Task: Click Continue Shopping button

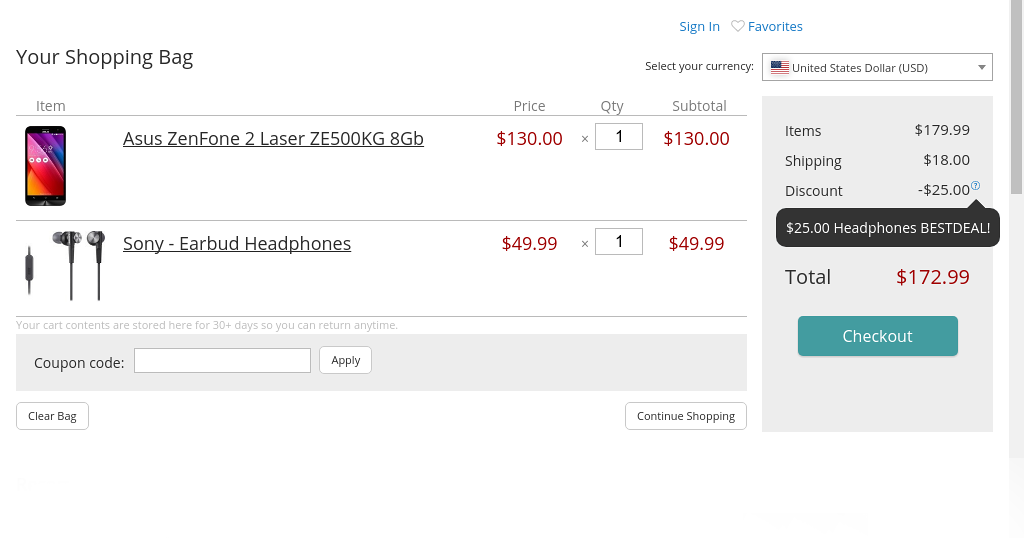Action: pyautogui.click(x=686, y=416)
